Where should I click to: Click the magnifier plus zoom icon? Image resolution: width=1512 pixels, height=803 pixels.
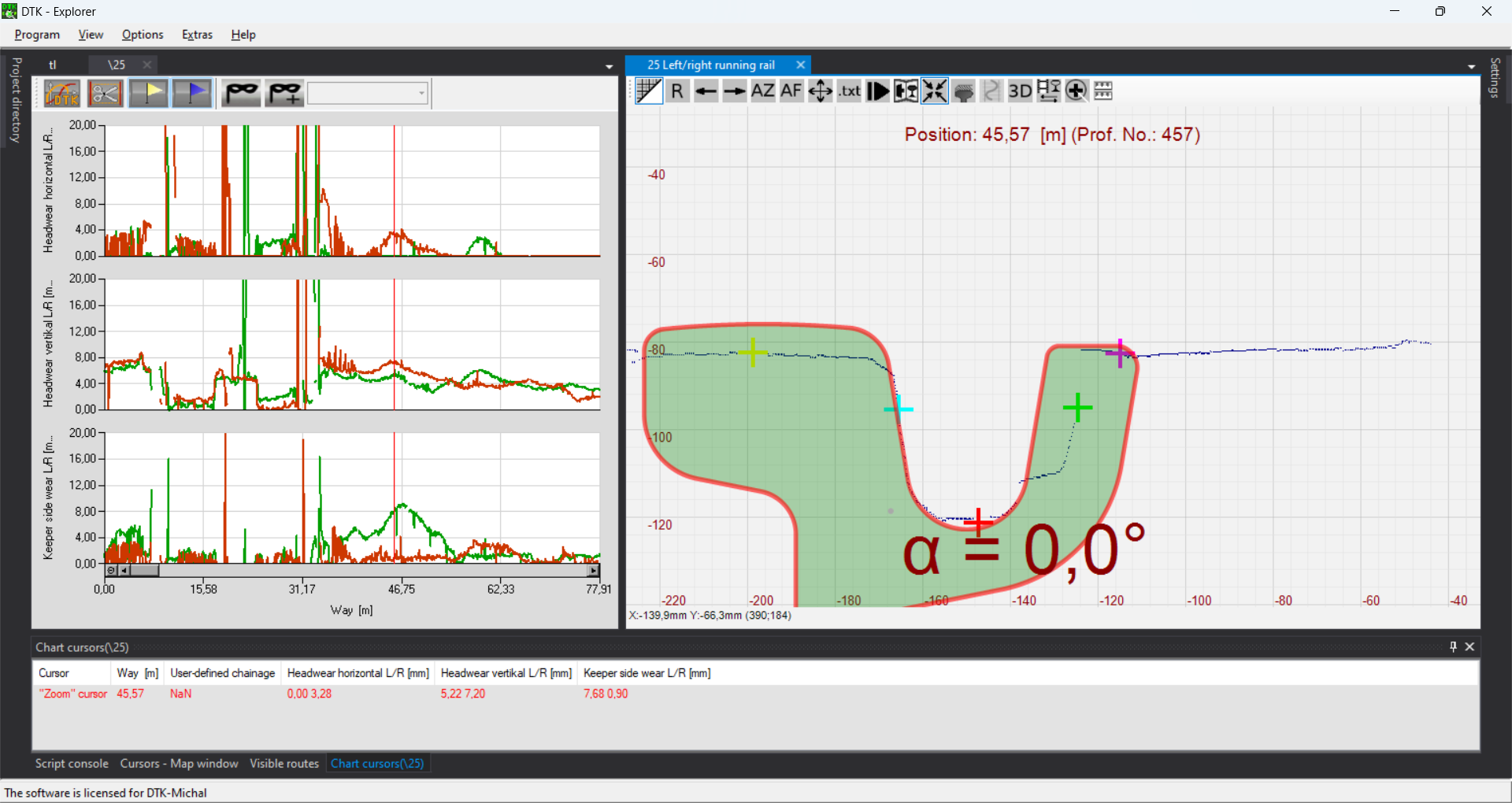(1076, 91)
